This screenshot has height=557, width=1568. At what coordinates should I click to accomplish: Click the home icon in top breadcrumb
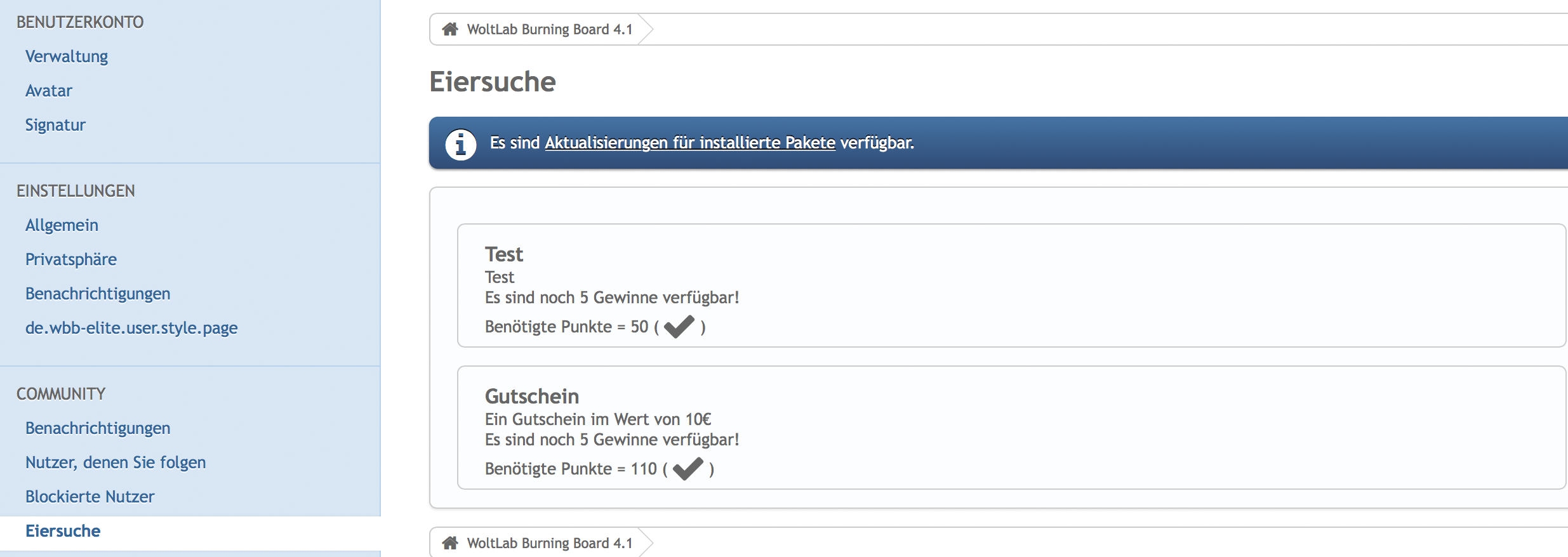tap(450, 29)
